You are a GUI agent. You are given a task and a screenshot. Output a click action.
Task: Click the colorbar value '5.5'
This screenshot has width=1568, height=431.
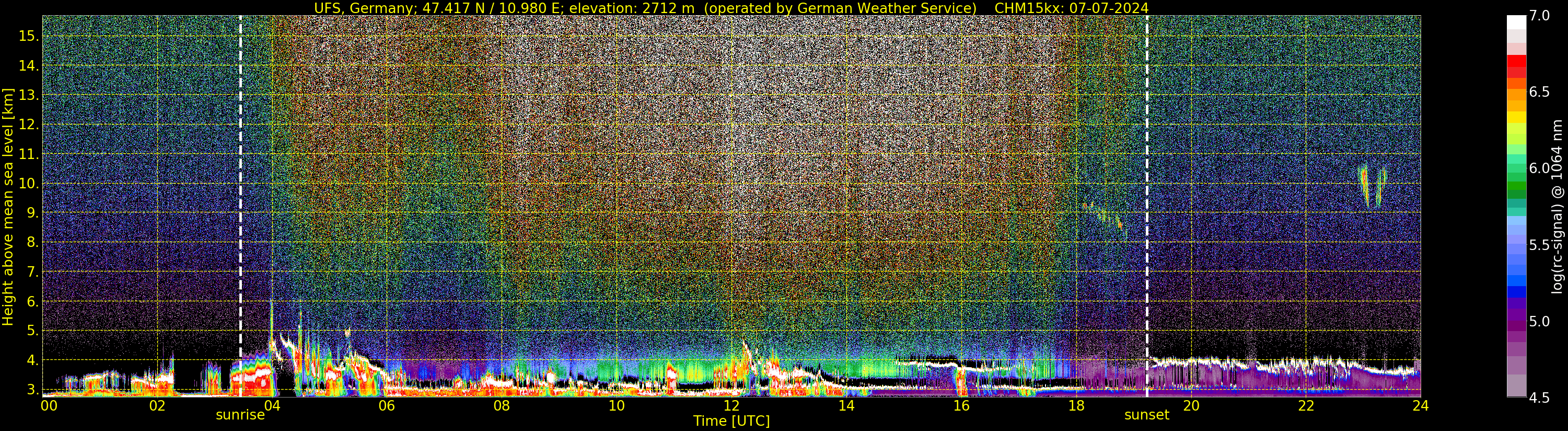(1539, 245)
